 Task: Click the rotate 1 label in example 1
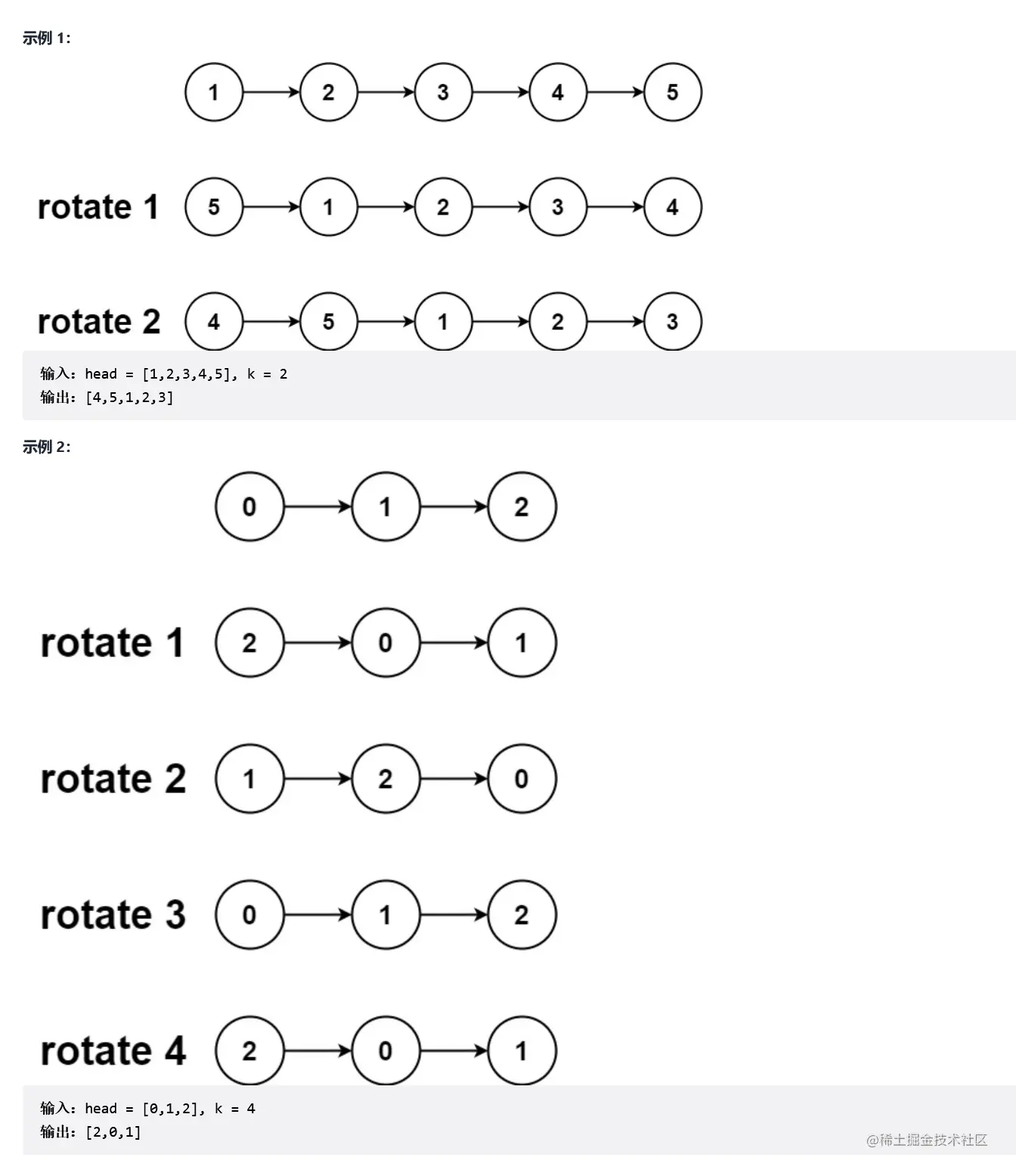[98, 207]
